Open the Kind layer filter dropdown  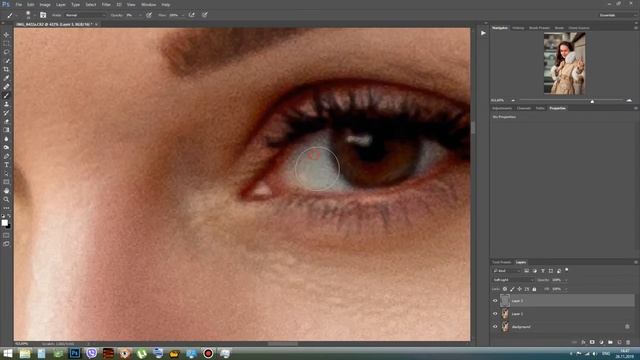coord(507,271)
